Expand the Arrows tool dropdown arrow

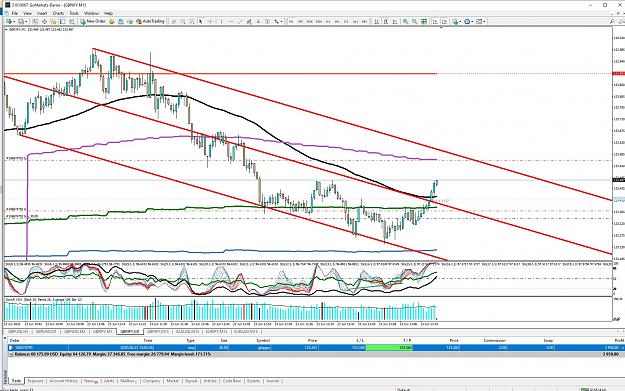click(x=281, y=22)
